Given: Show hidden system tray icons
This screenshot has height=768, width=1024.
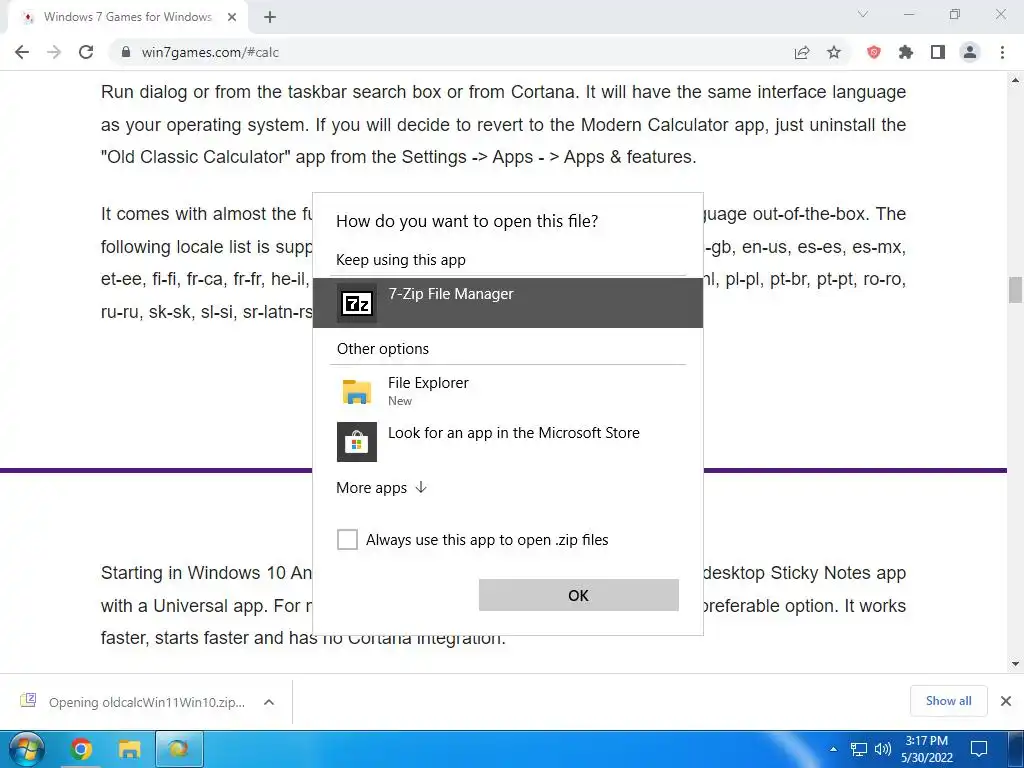Looking at the screenshot, I should [833, 750].
